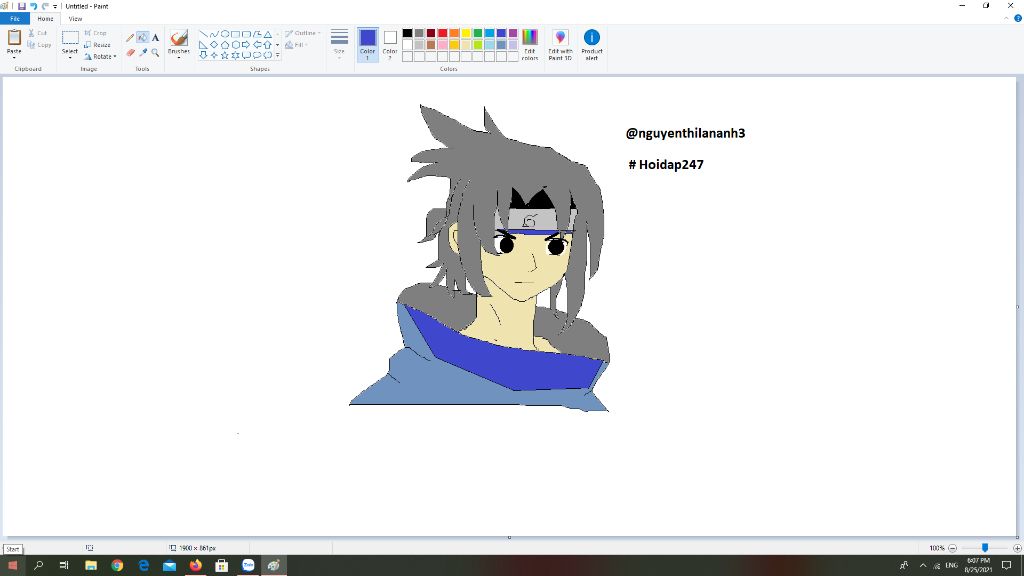The width and height of the screenshot is (1024, 576).
Task: Open the shape Fill dropdown
Action: (x=296, y=45)
